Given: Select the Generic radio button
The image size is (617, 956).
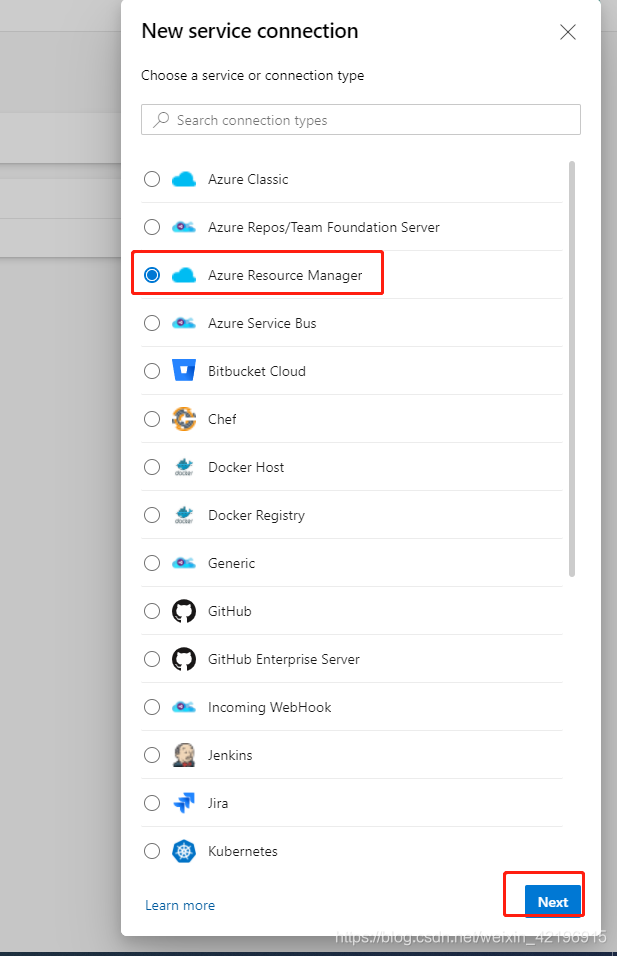Looking at the screenshot, I should coord(152,563).
